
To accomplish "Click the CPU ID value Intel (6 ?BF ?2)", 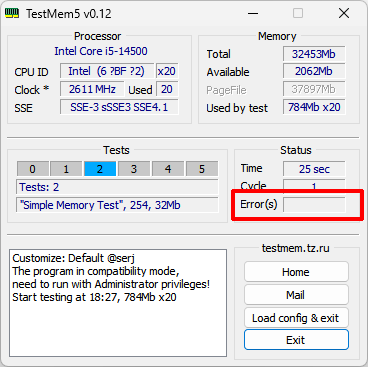I will coord(107,71).
